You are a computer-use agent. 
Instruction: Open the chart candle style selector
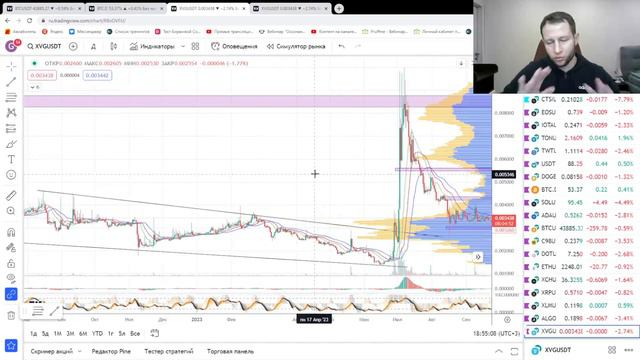[x=114, y=47]
